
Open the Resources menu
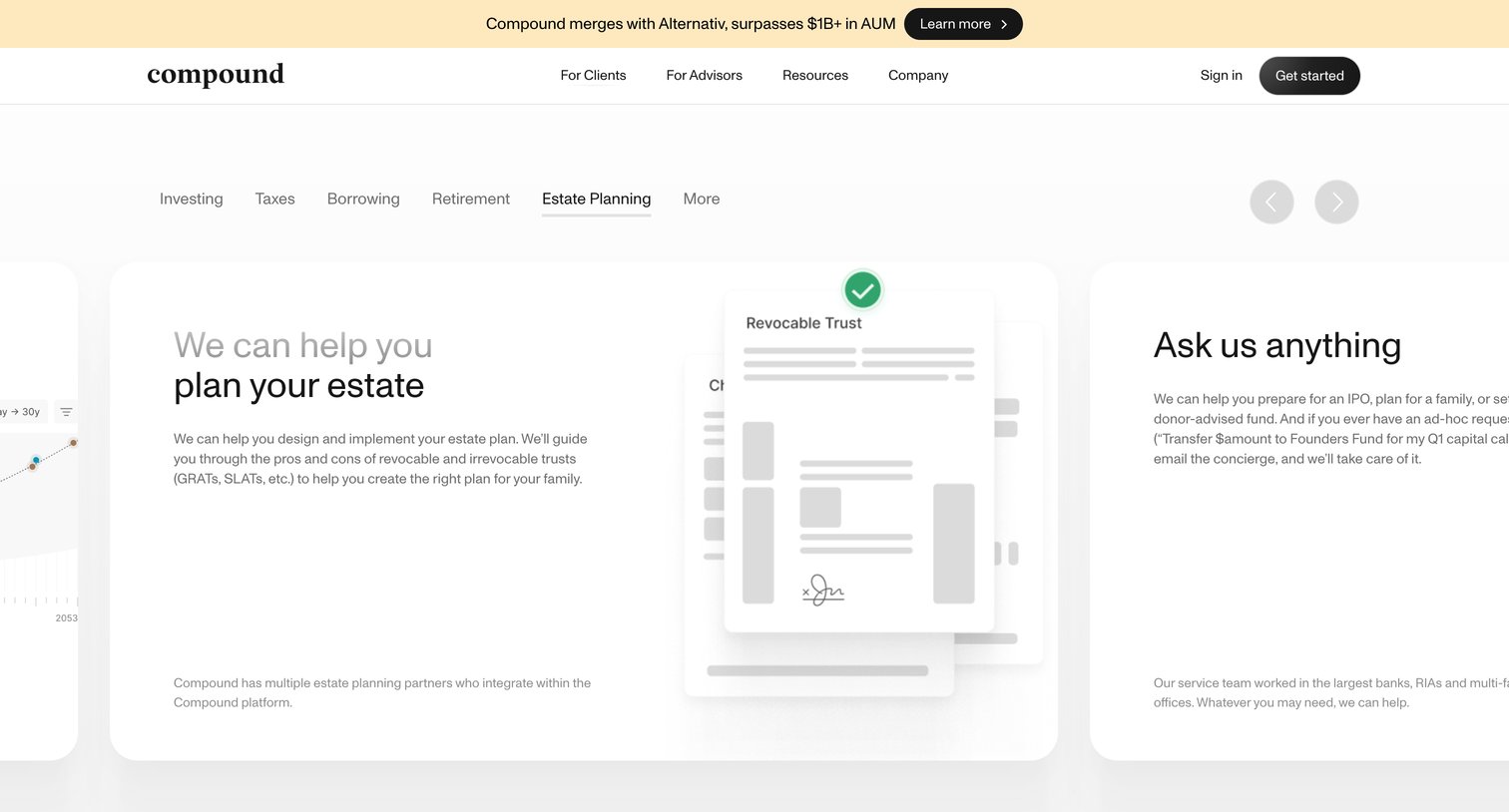[x=815, y=75]
